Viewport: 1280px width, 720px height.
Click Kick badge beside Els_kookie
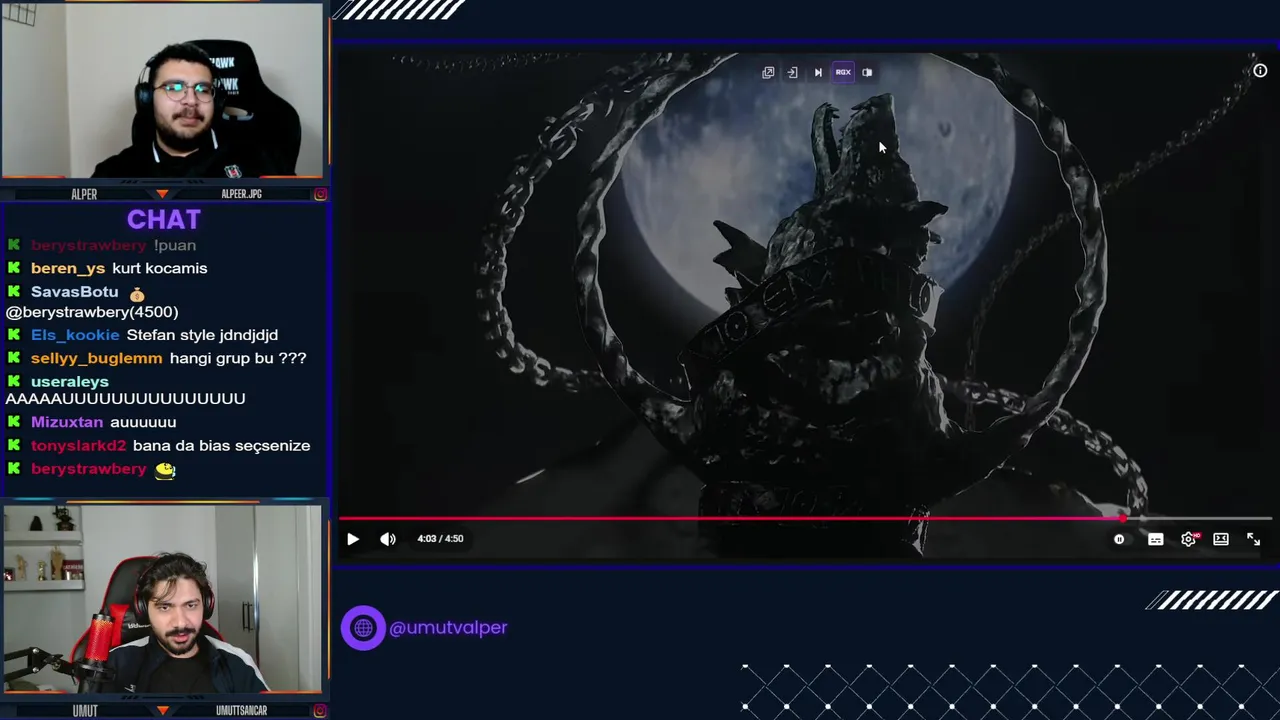click(x=14, y=335)
